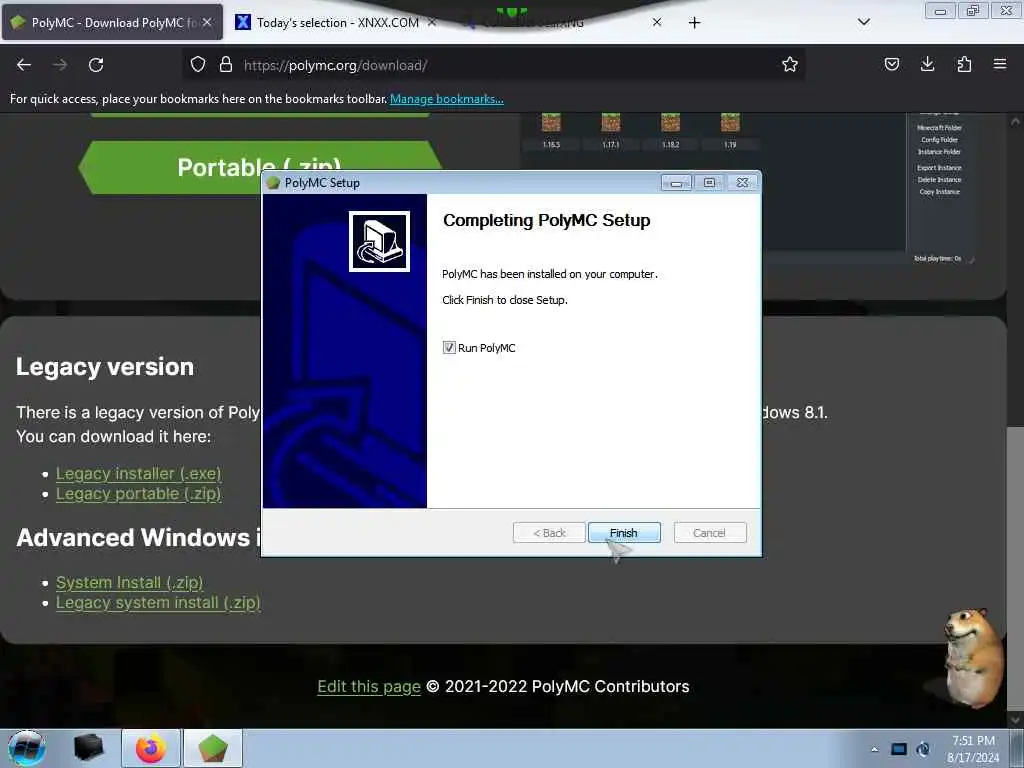Screen dimensions: 1024x768
Task: Click the 1.17.1 instance icon in preview image
Action: 611,122
